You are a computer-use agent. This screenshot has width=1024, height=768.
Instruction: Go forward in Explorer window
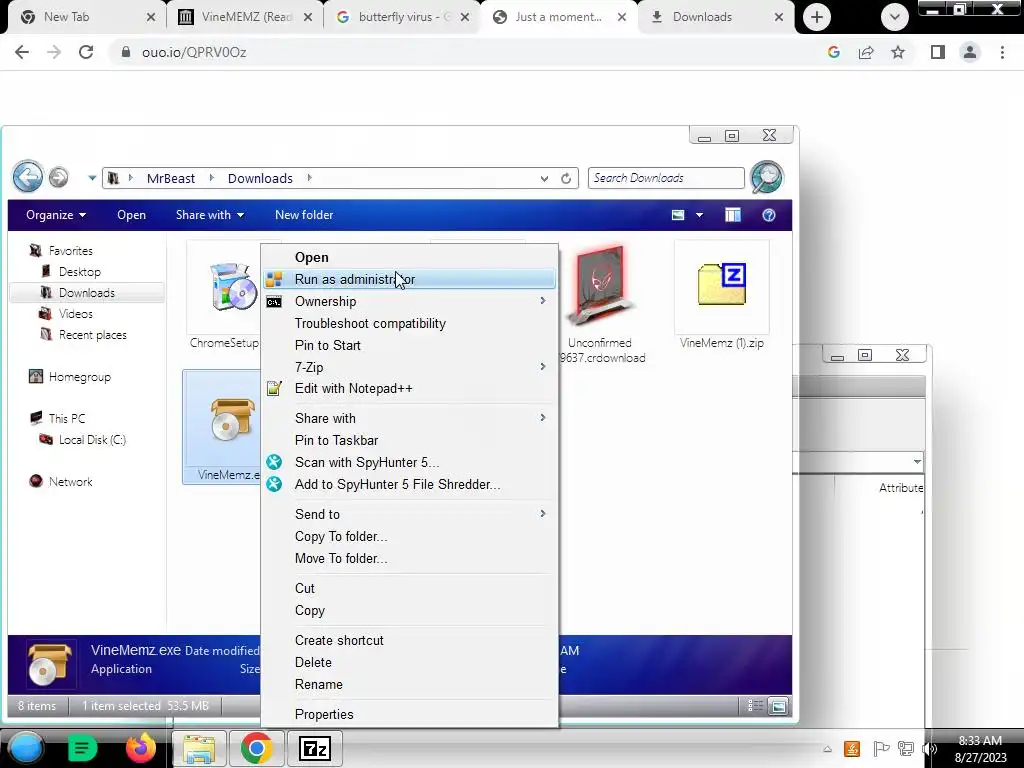pos(59,177)
